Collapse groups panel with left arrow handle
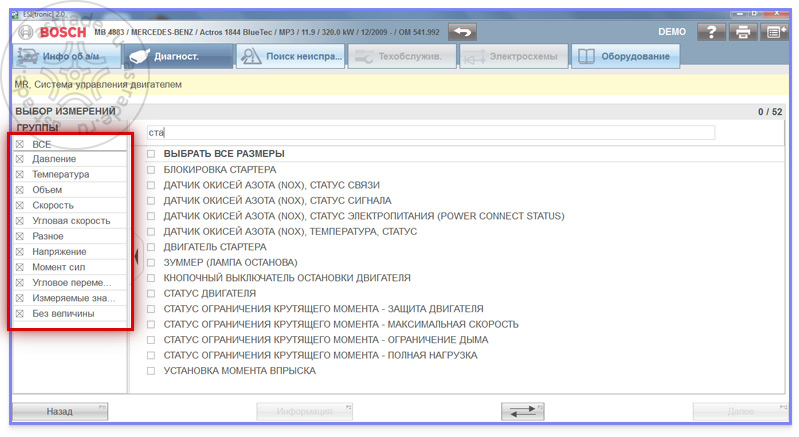799x437 pixels. tap(136, 256)
